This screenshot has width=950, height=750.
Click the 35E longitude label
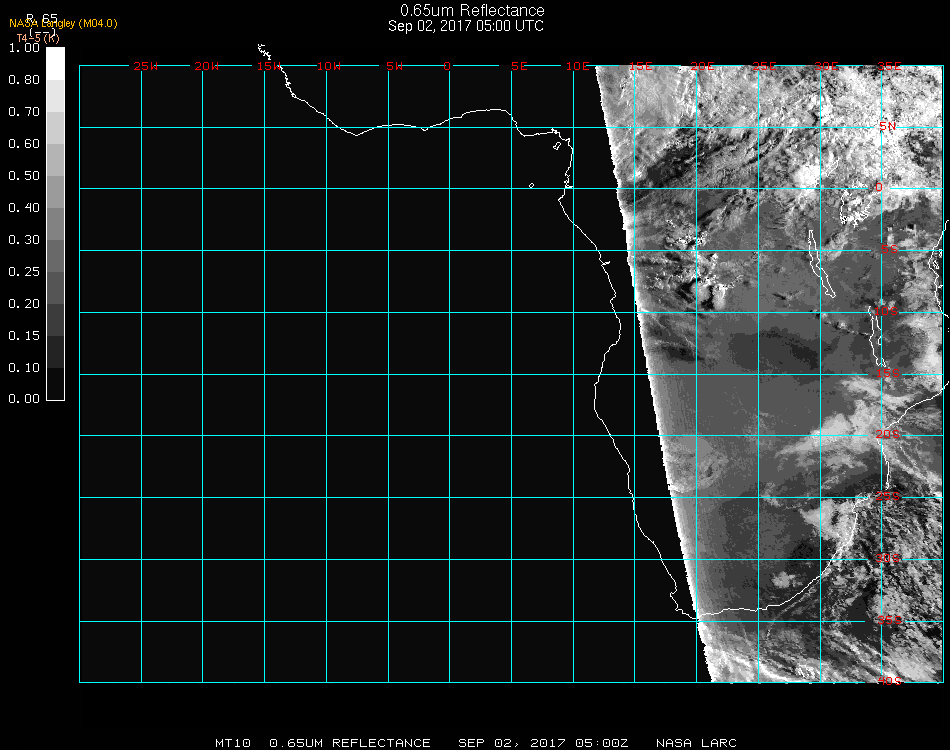[x=889, y=66]
